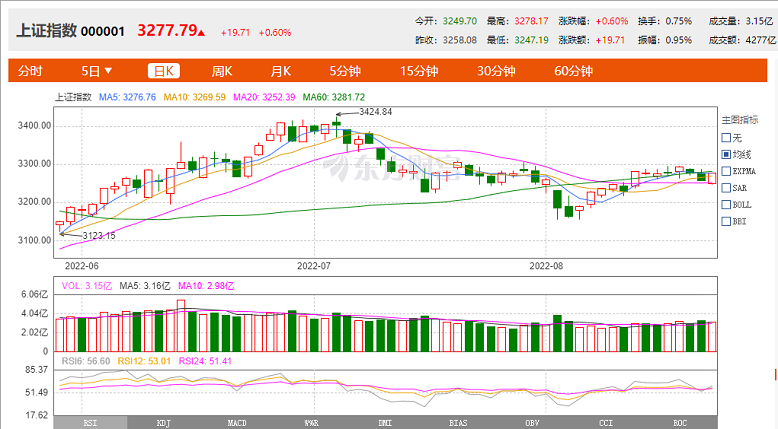Select the 周K weekly candlestick tab
Screen dimensions: 778x429
221,71
